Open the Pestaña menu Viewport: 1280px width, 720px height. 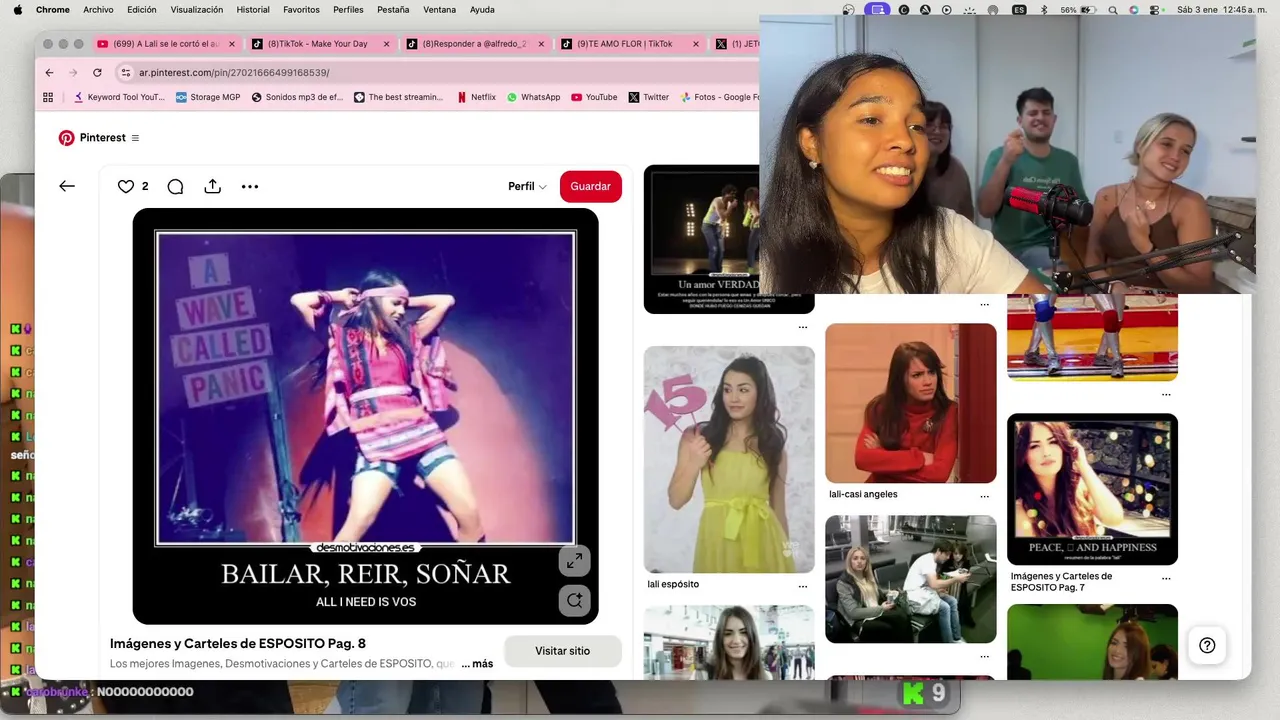tap(393, 10)
